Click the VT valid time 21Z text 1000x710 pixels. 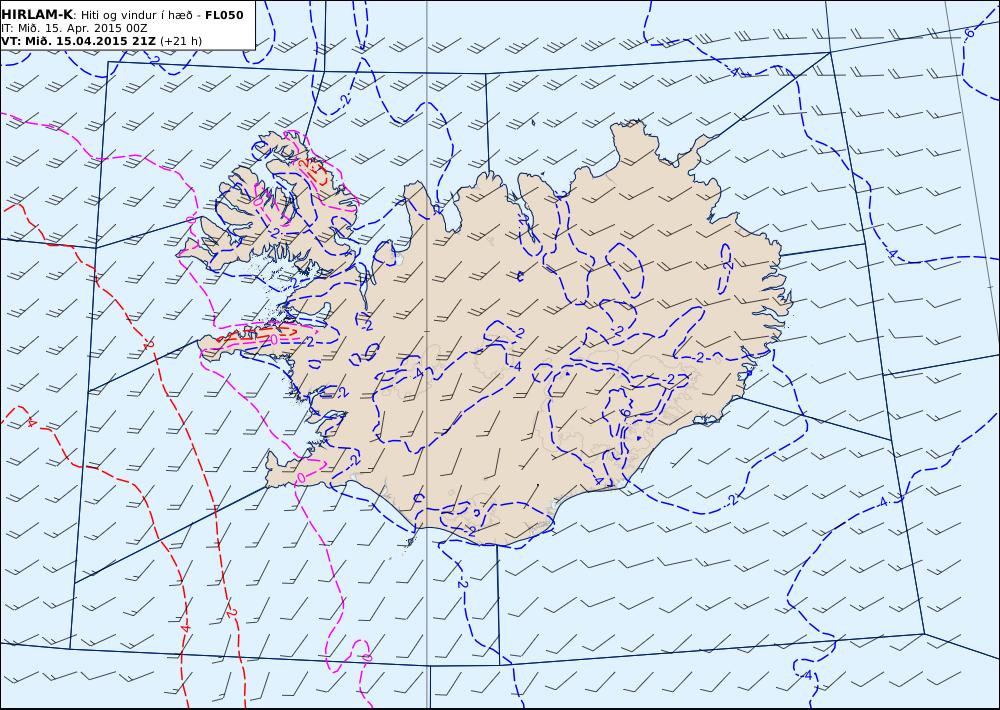click(78, 41)
